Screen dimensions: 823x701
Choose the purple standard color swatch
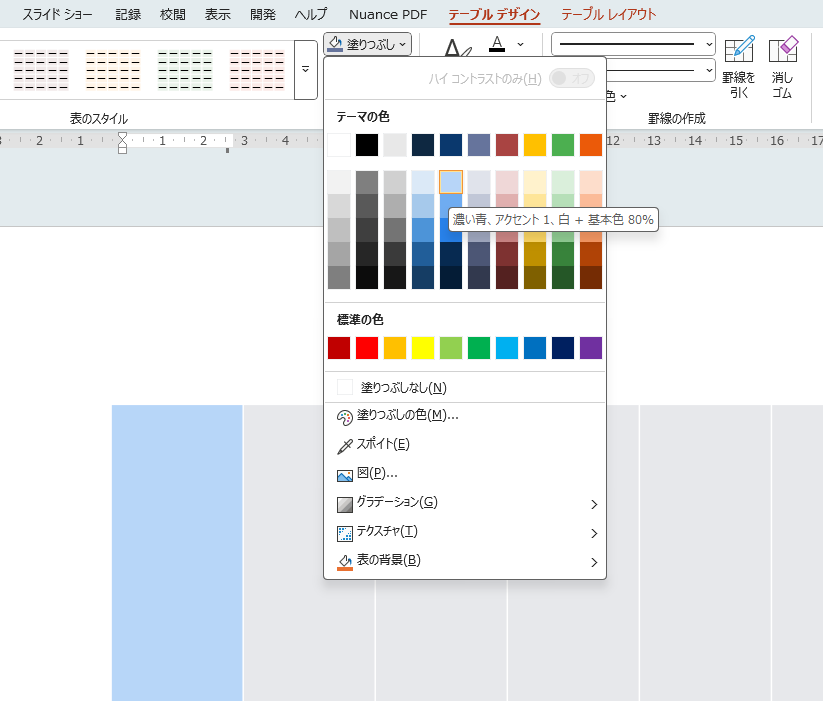coord(591,348)
